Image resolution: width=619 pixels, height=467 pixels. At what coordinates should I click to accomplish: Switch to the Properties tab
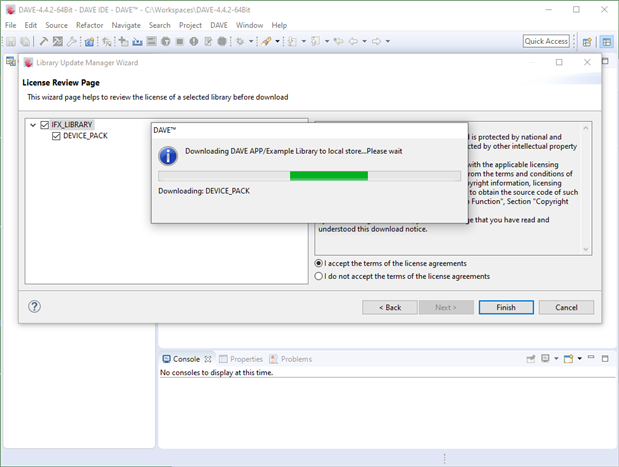tap(241, 359)
